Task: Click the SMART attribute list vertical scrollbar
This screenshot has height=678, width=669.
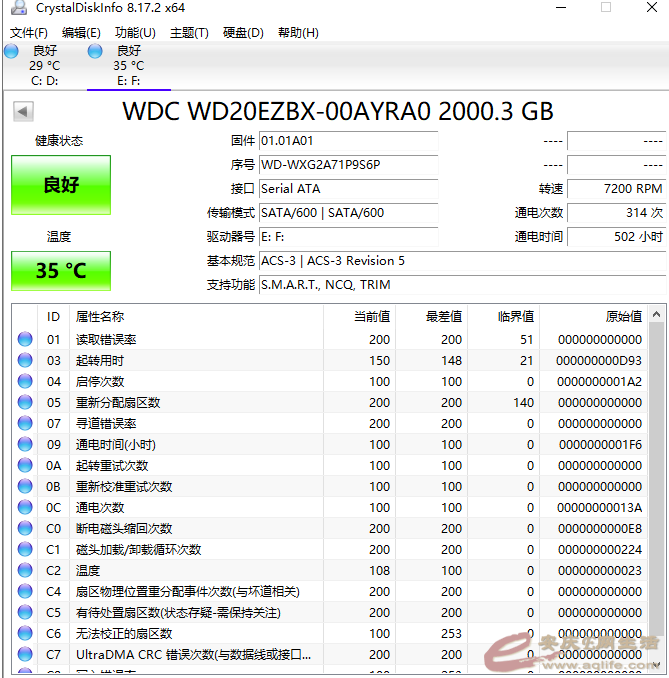Action: pos(656,480)
